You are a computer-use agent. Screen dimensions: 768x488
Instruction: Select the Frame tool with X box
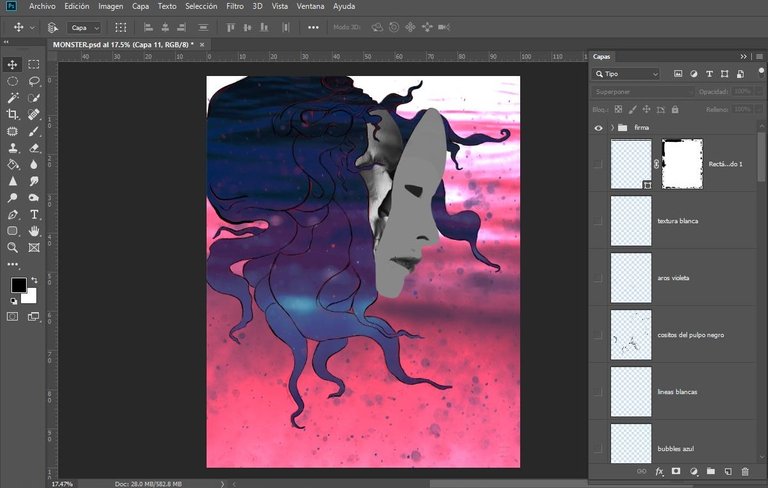34,247
